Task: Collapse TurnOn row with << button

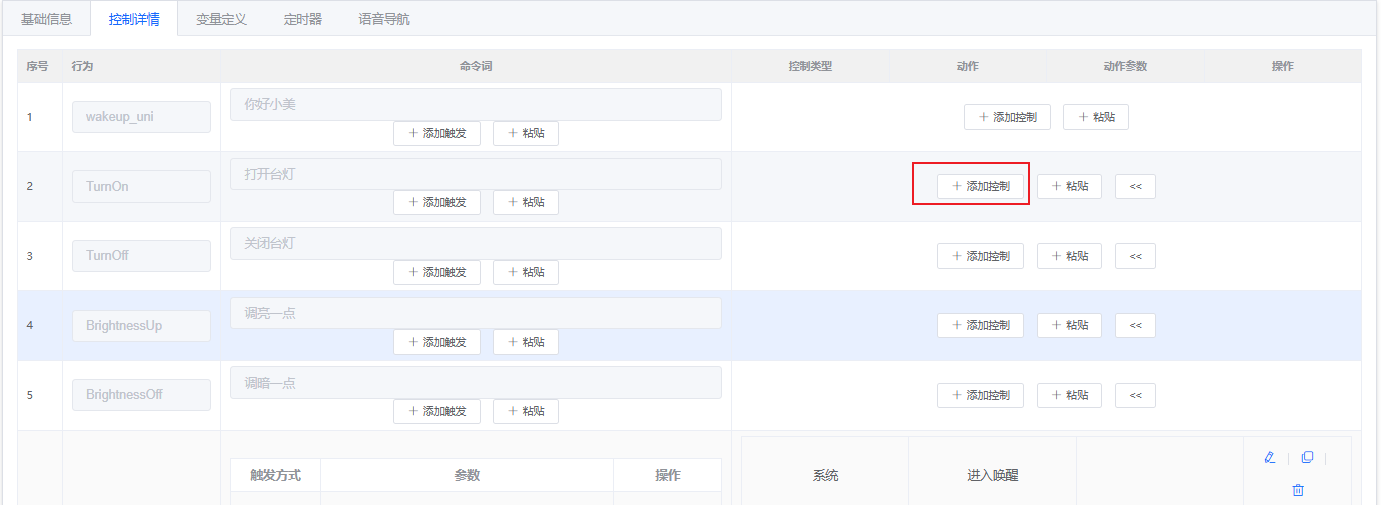Action: click(x=1135, y=186)
